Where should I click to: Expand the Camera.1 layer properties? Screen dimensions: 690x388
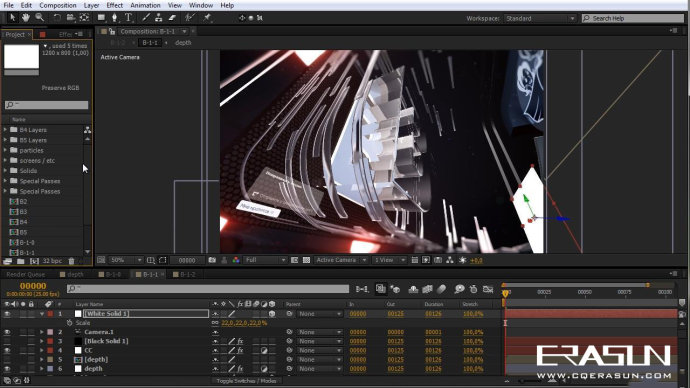coord(42,332)
